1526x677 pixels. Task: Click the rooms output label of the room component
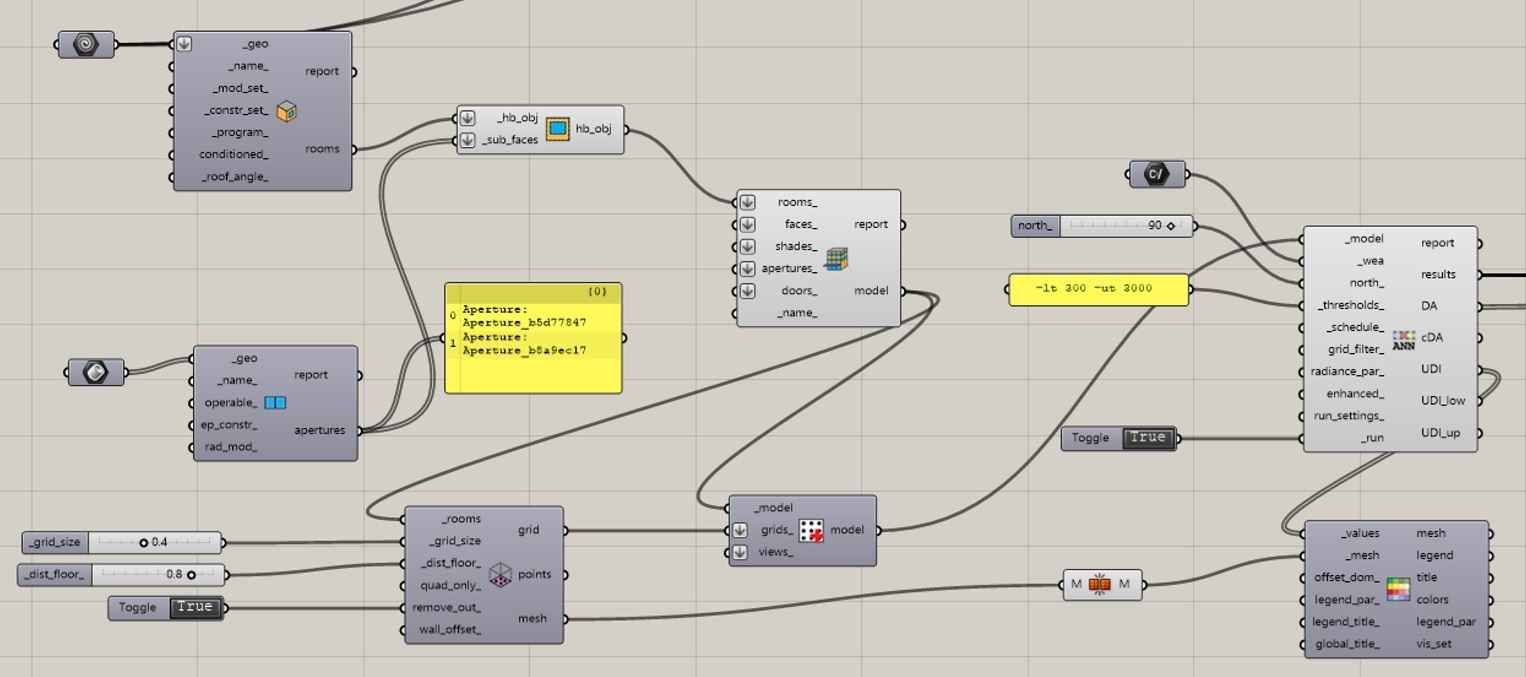point(322,149)
